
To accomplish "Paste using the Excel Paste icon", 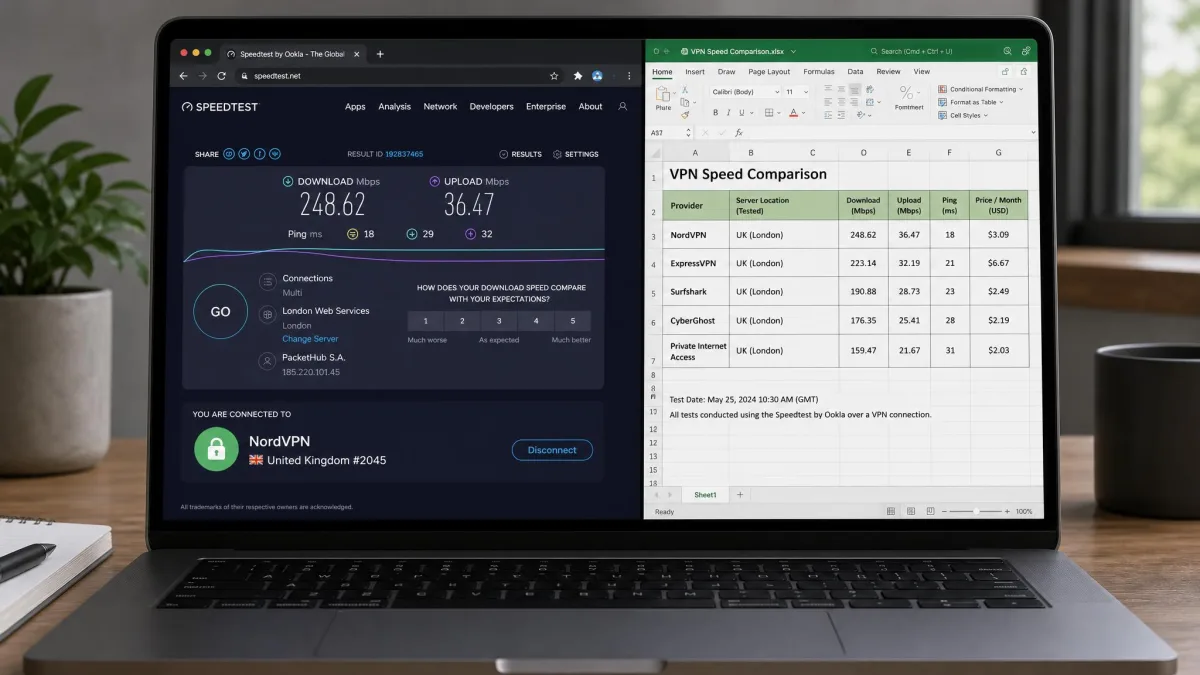I will pyautogui.click(x=662, y=93).
